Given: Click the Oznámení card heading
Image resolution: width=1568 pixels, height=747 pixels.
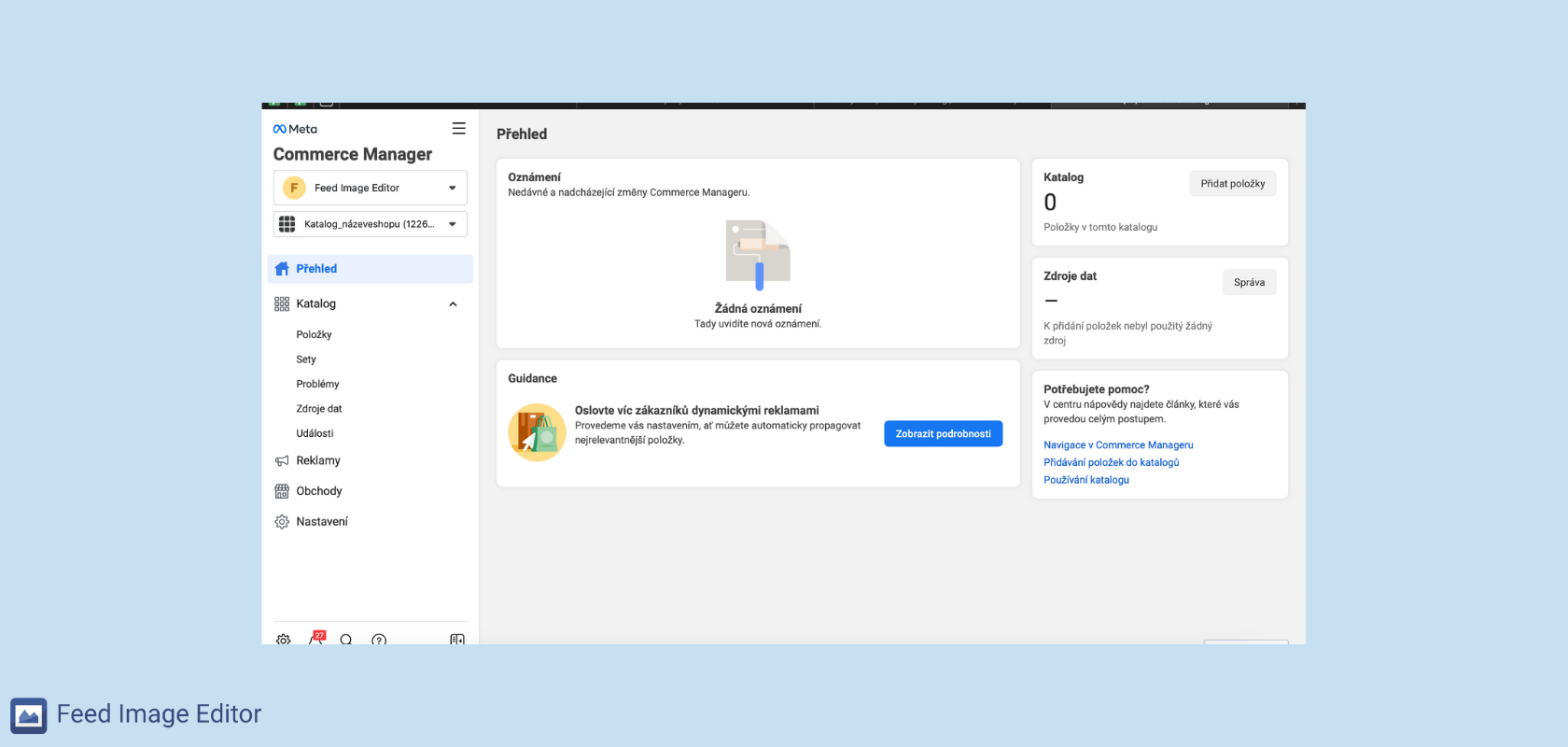Looking at the screenshot, I should point(535,177).
